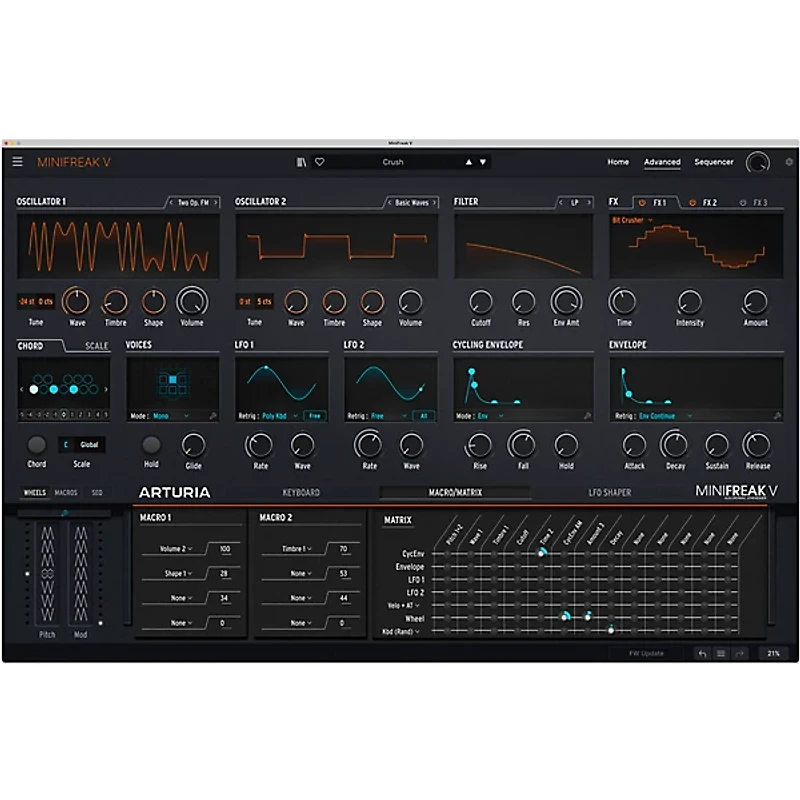This screenshot has width=800, height=800.
Task: Click the preset name field showing Crush
Action: 393,161
